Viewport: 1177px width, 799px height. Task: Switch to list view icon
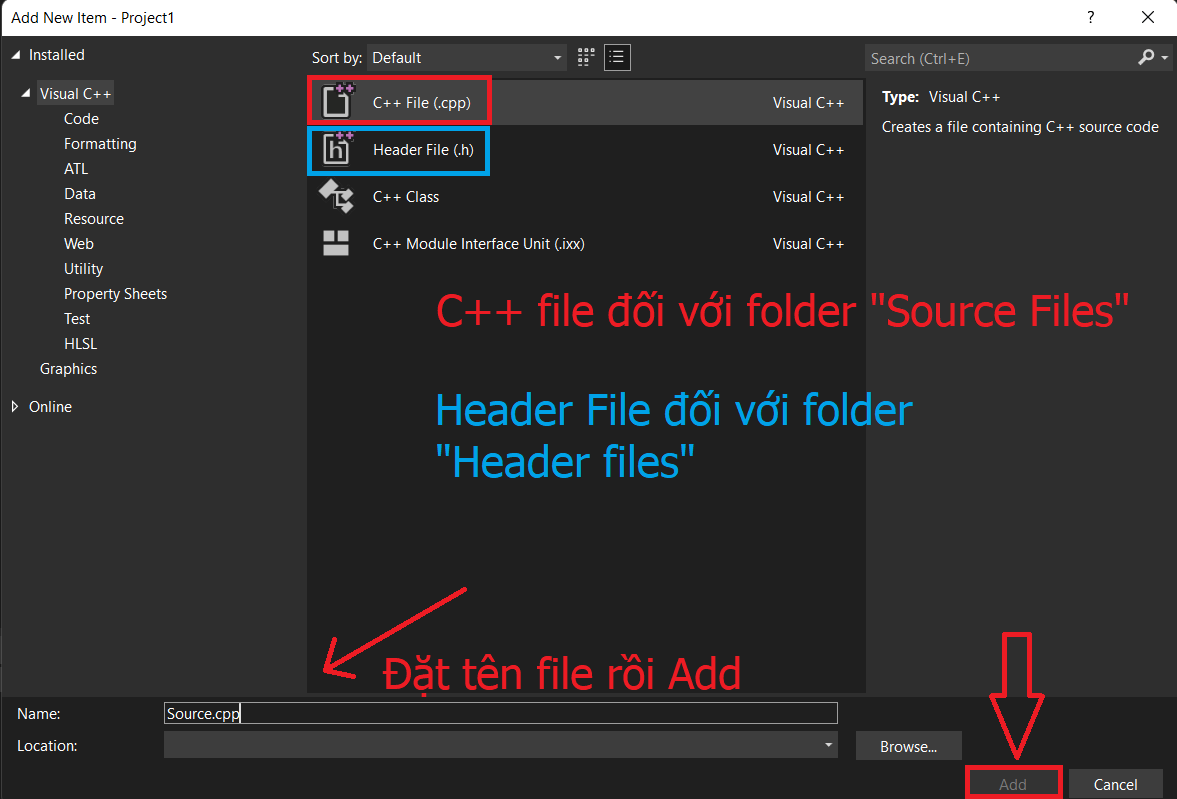click(x=617, y=57)
